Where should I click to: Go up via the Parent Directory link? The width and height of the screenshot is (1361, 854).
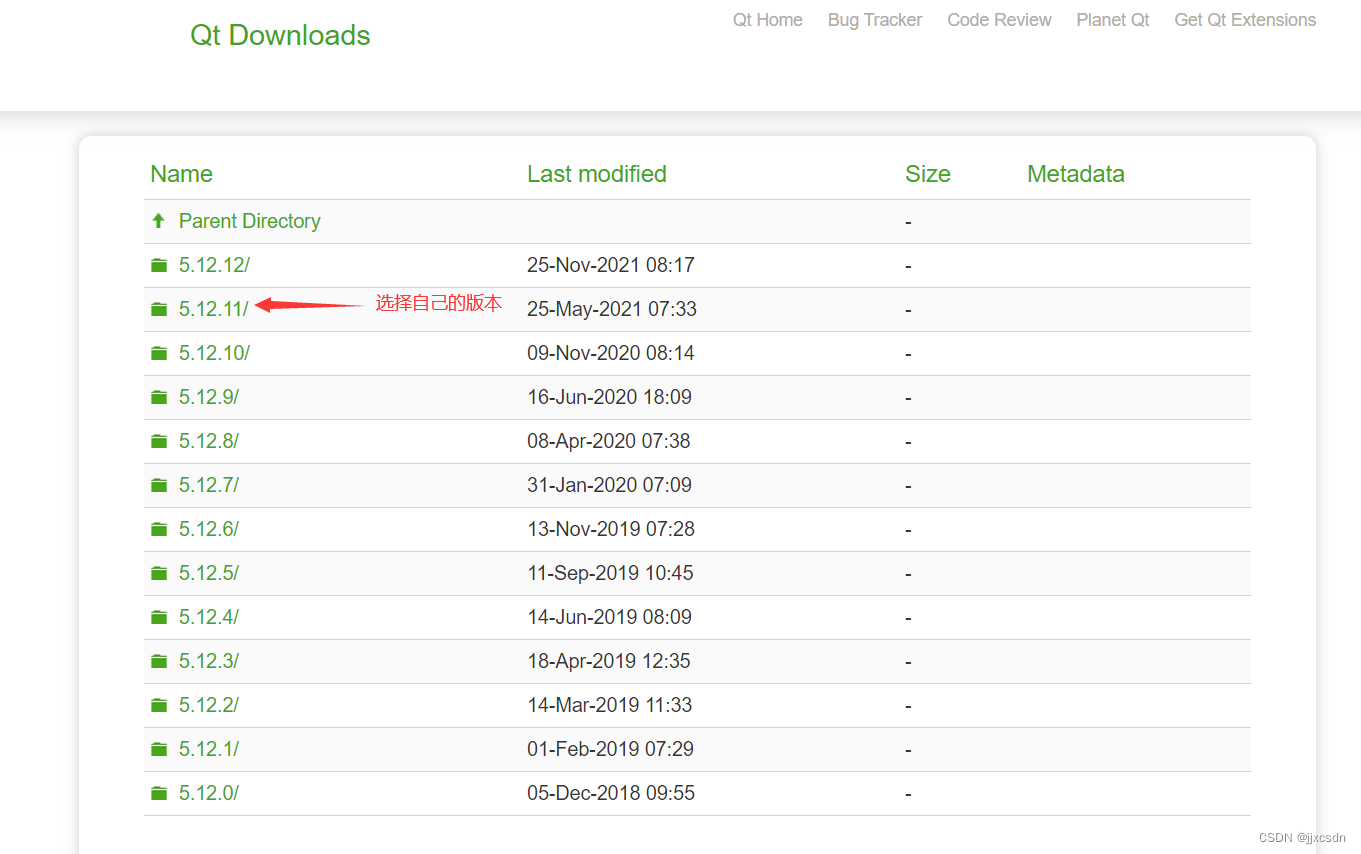250,221
